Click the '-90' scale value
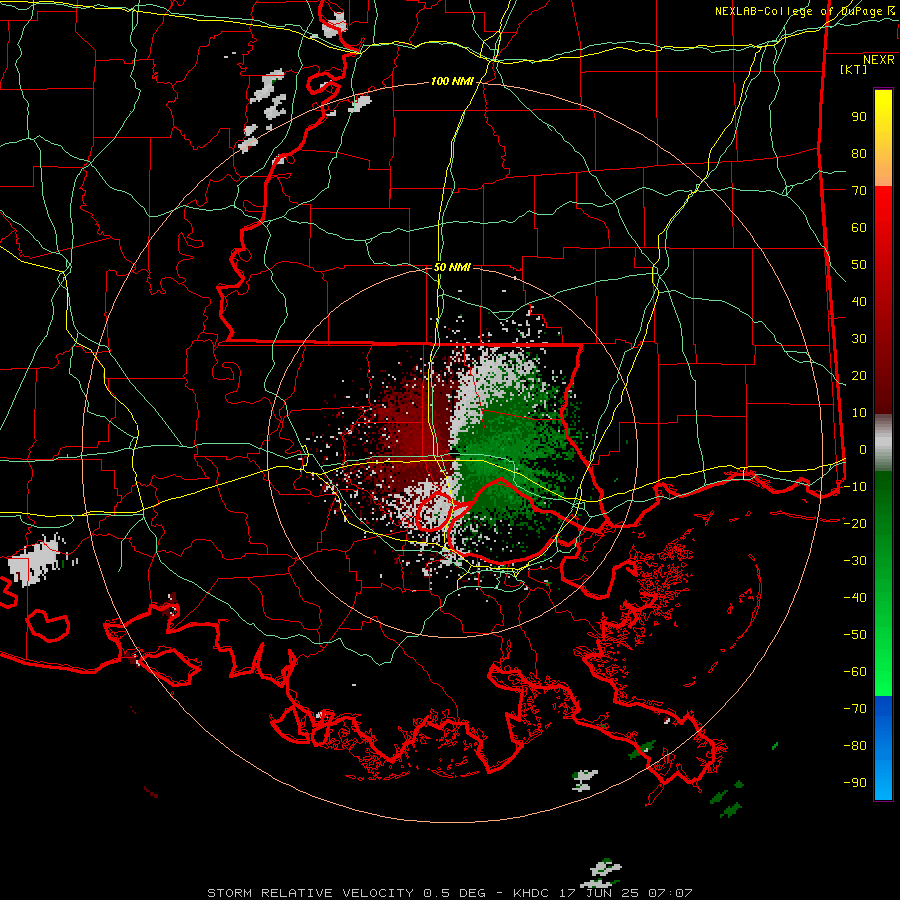The width and height of the screenshot is (900, 900). point(855,783)
